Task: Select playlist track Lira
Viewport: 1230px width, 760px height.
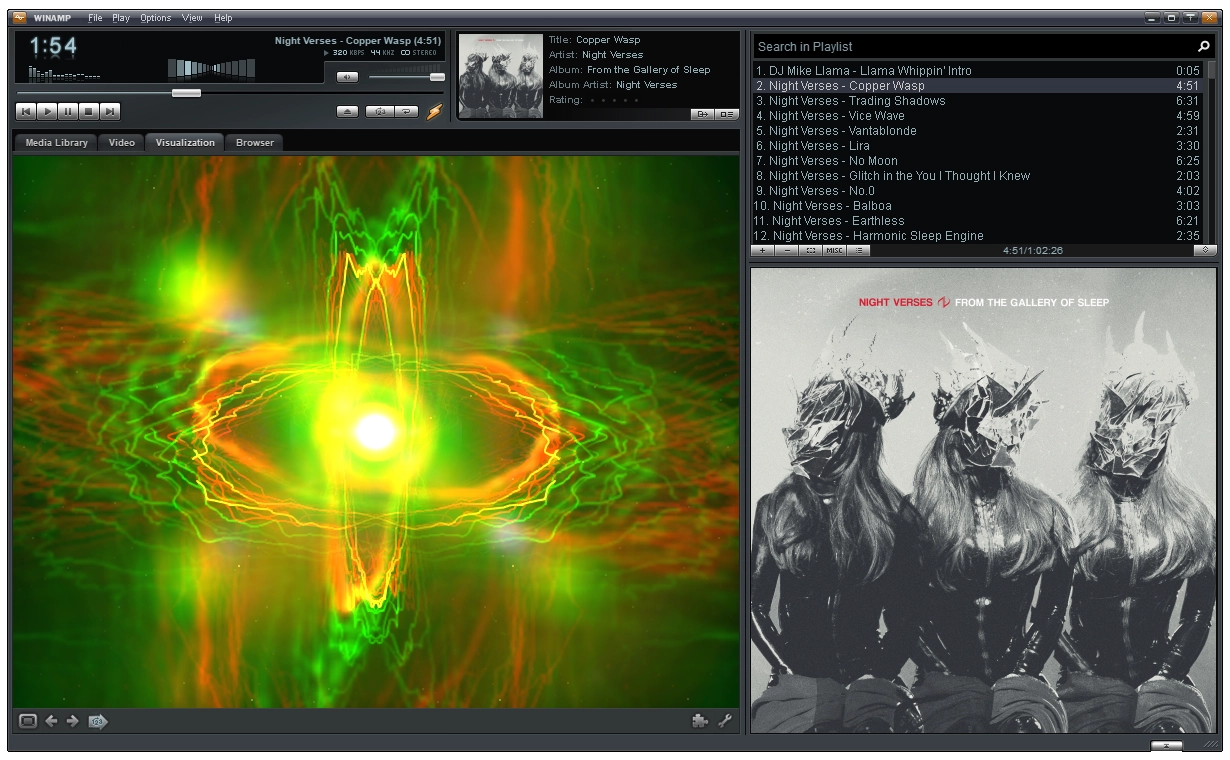Action: [x=978, y=146]
